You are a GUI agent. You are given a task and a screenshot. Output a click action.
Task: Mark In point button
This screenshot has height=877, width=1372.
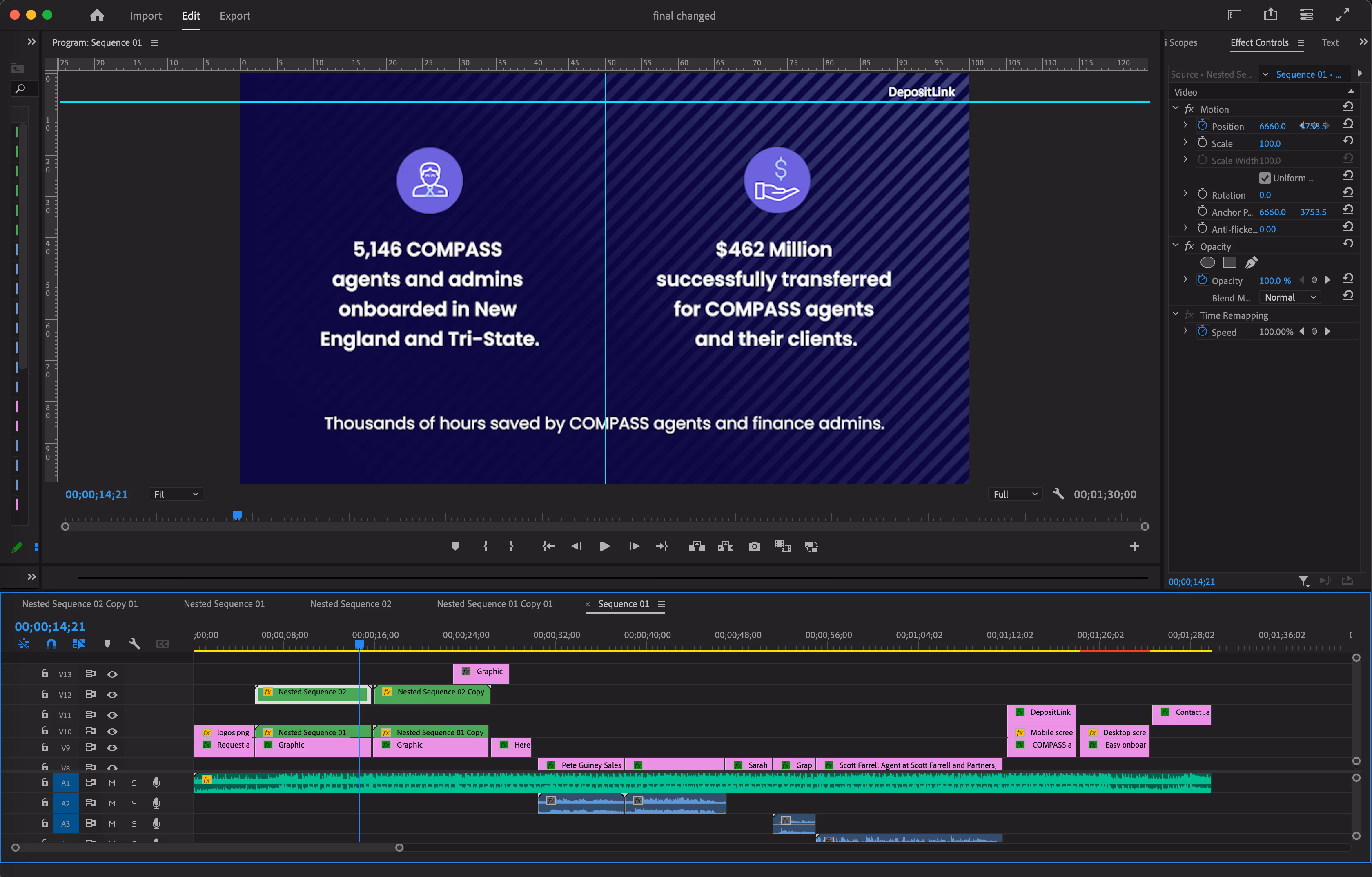tap(486, 546)
